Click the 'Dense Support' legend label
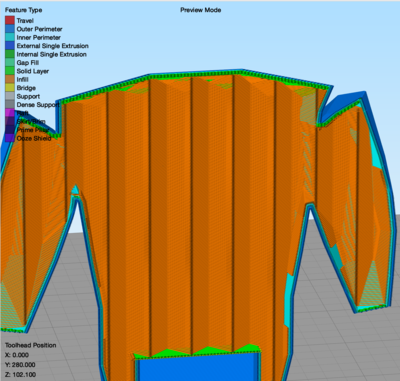The image size is (400, 381). coord(38,105)
